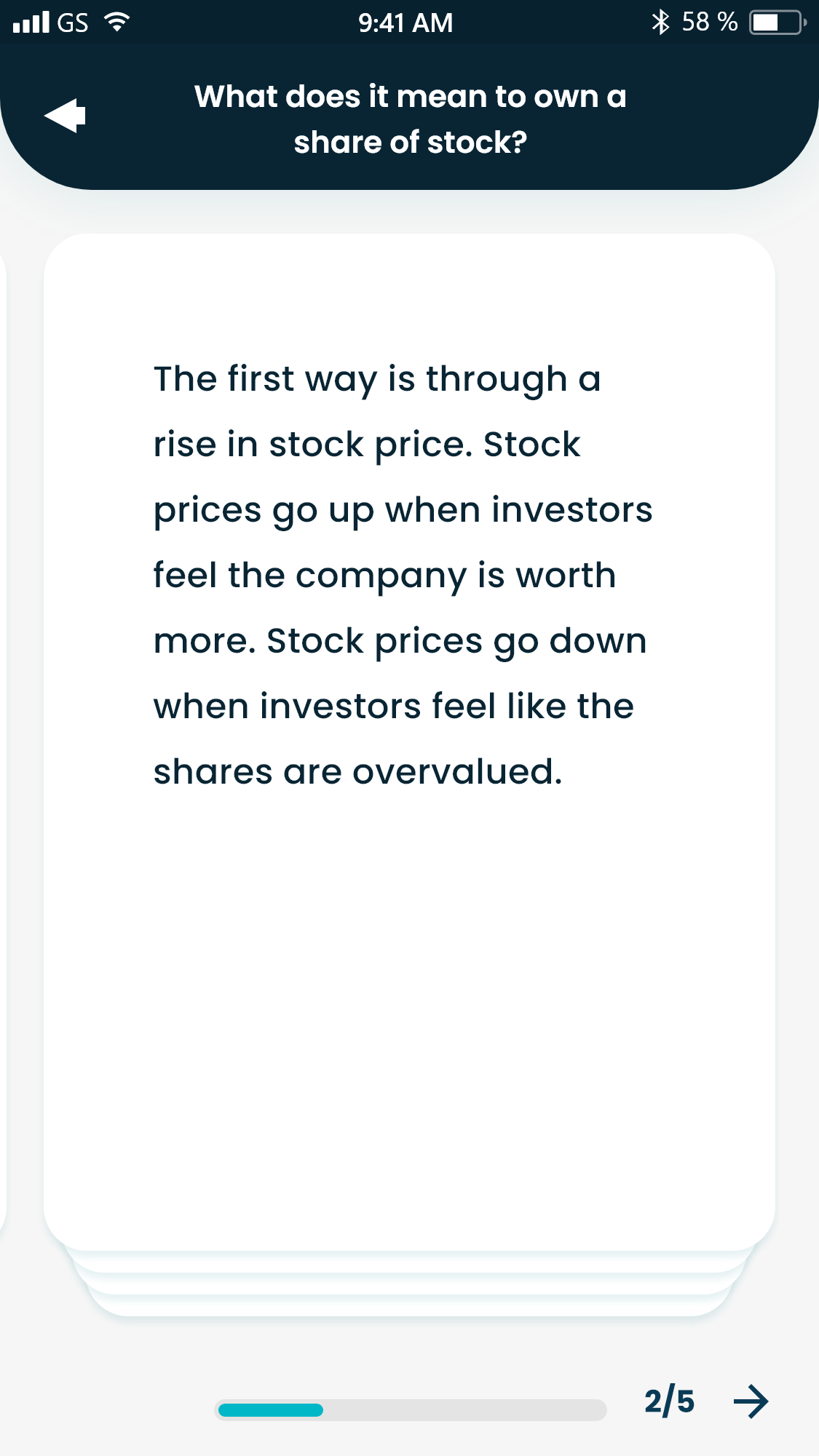The image size is (819, 1456).
Task: Tap the Bluetooth status icon
Action: click(660, 23)
